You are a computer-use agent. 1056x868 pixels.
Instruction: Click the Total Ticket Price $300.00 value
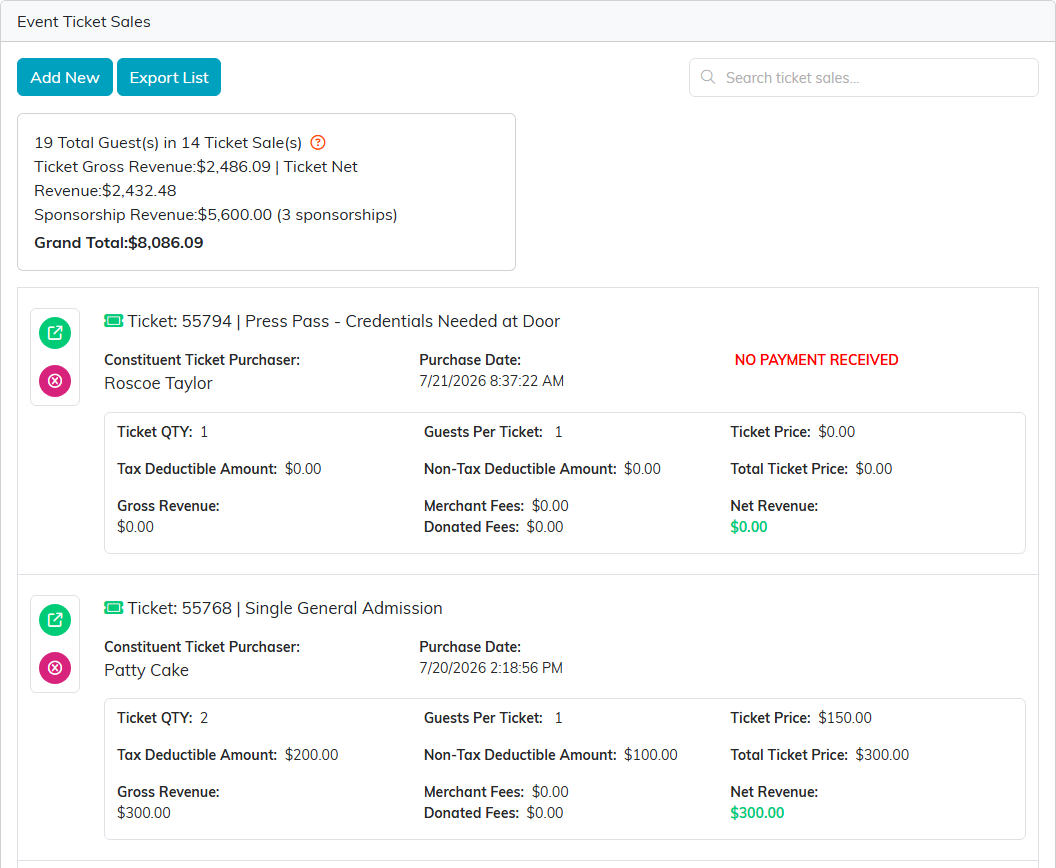click(x=882, y=755)
